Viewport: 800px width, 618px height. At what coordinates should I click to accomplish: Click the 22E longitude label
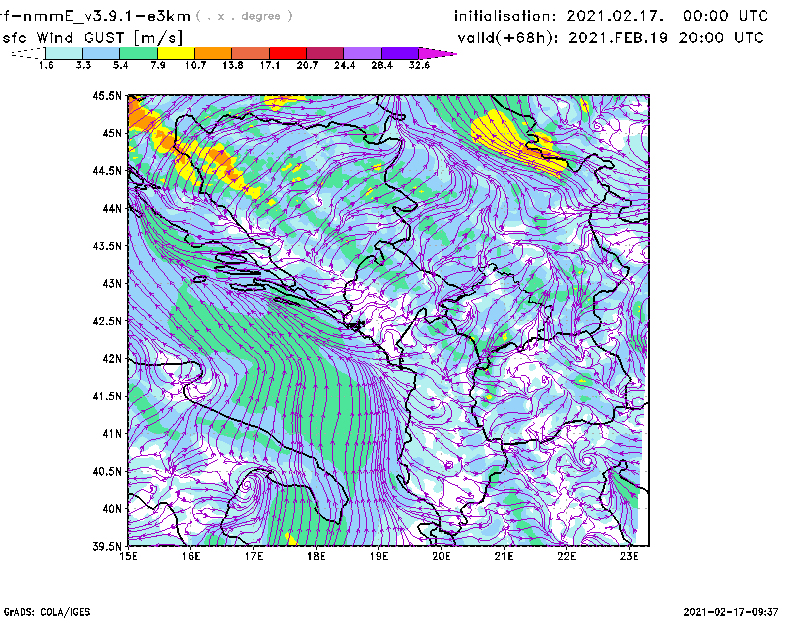567,557
